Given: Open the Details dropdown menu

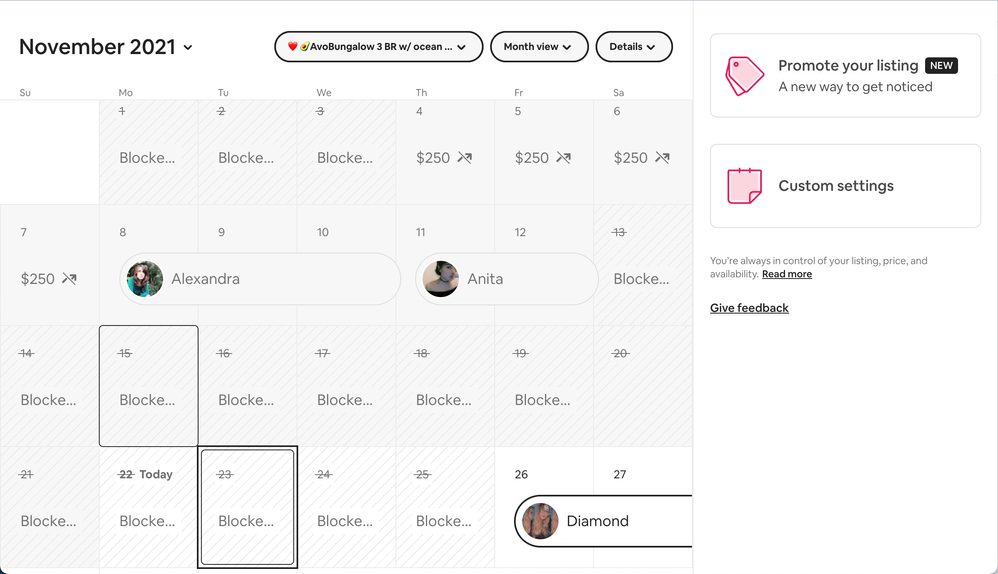Looking at the screenshot, I should tap(633, 47).
